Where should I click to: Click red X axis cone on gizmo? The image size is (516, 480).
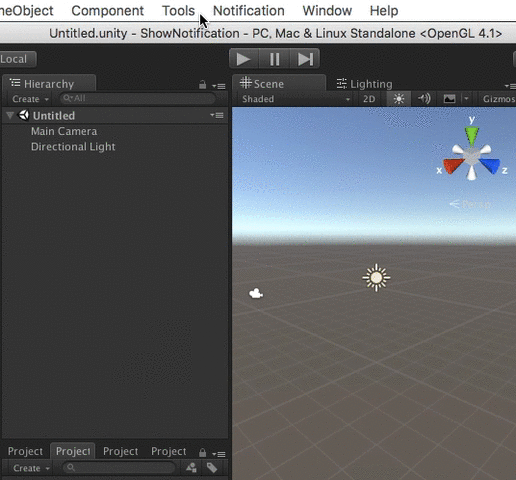point(453,166)
